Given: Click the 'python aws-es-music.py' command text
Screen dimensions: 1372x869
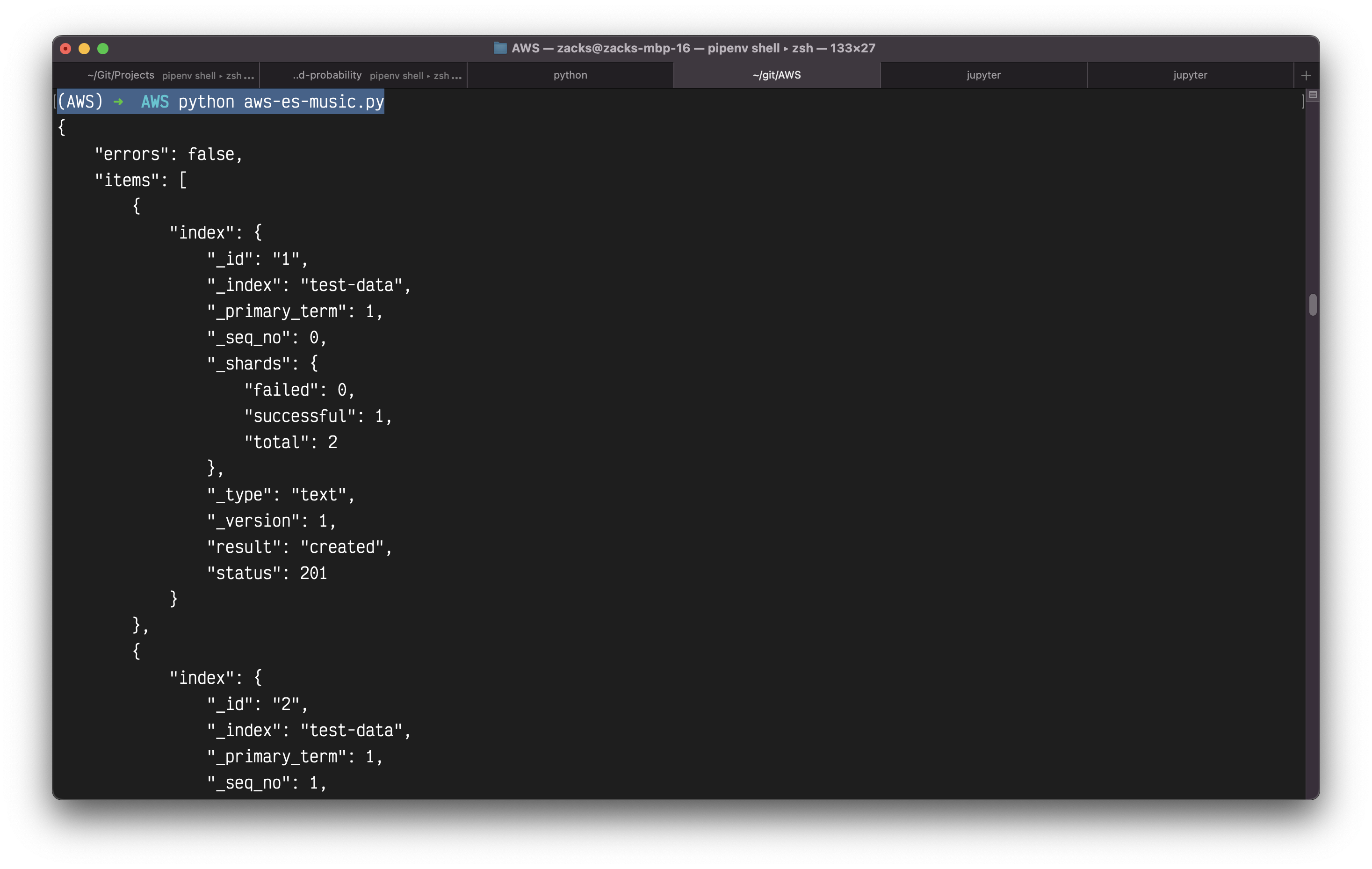Looking at the screenshot, I should tap(281, 102).
